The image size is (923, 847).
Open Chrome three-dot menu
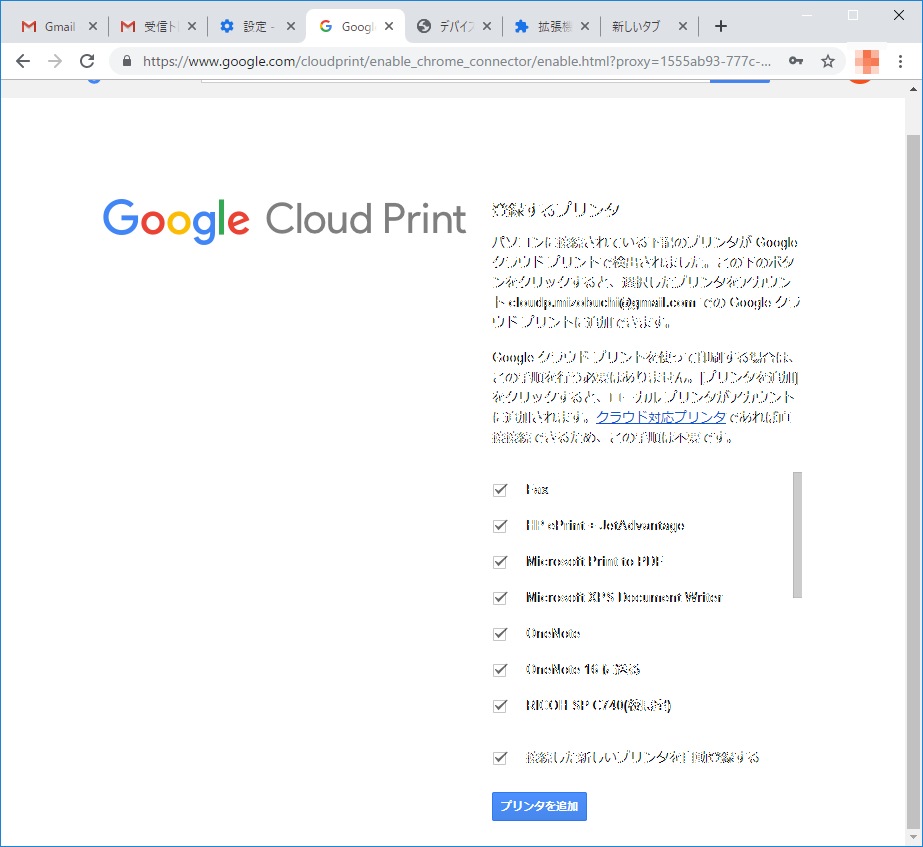[x=900, y=61]
